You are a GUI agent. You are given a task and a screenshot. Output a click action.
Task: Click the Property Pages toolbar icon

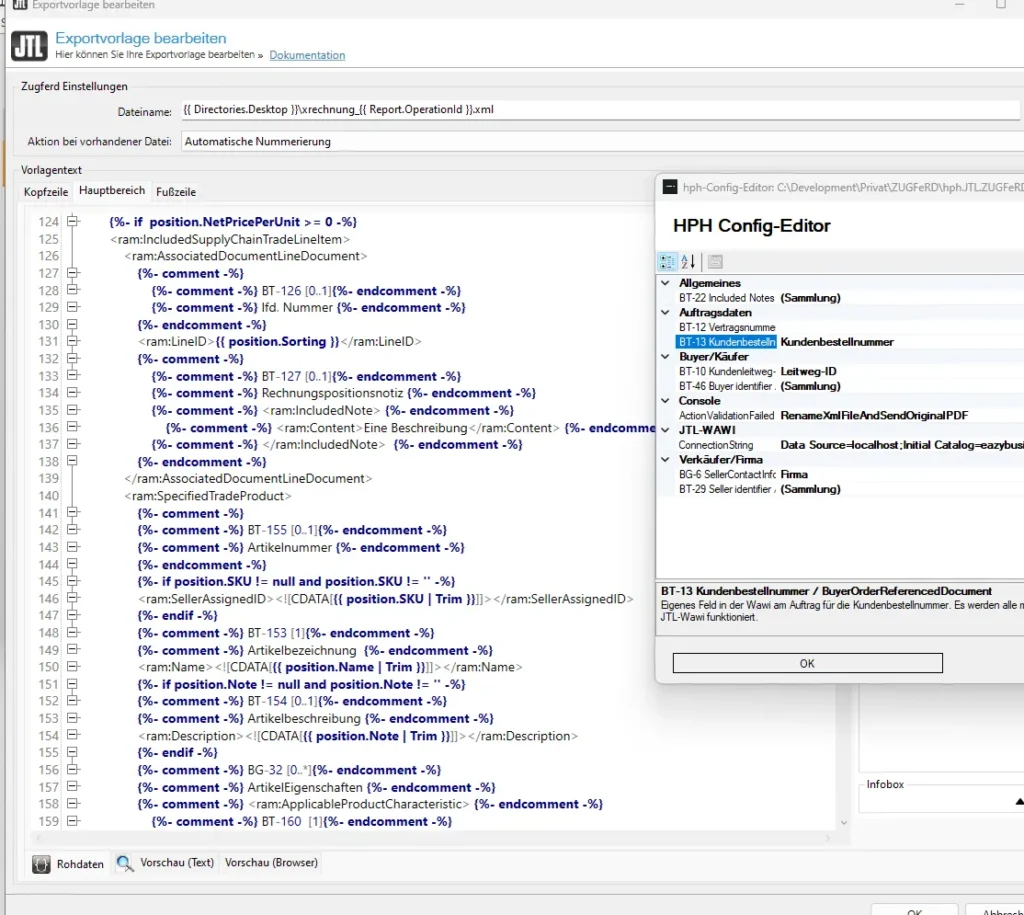[x=715, y=262]
